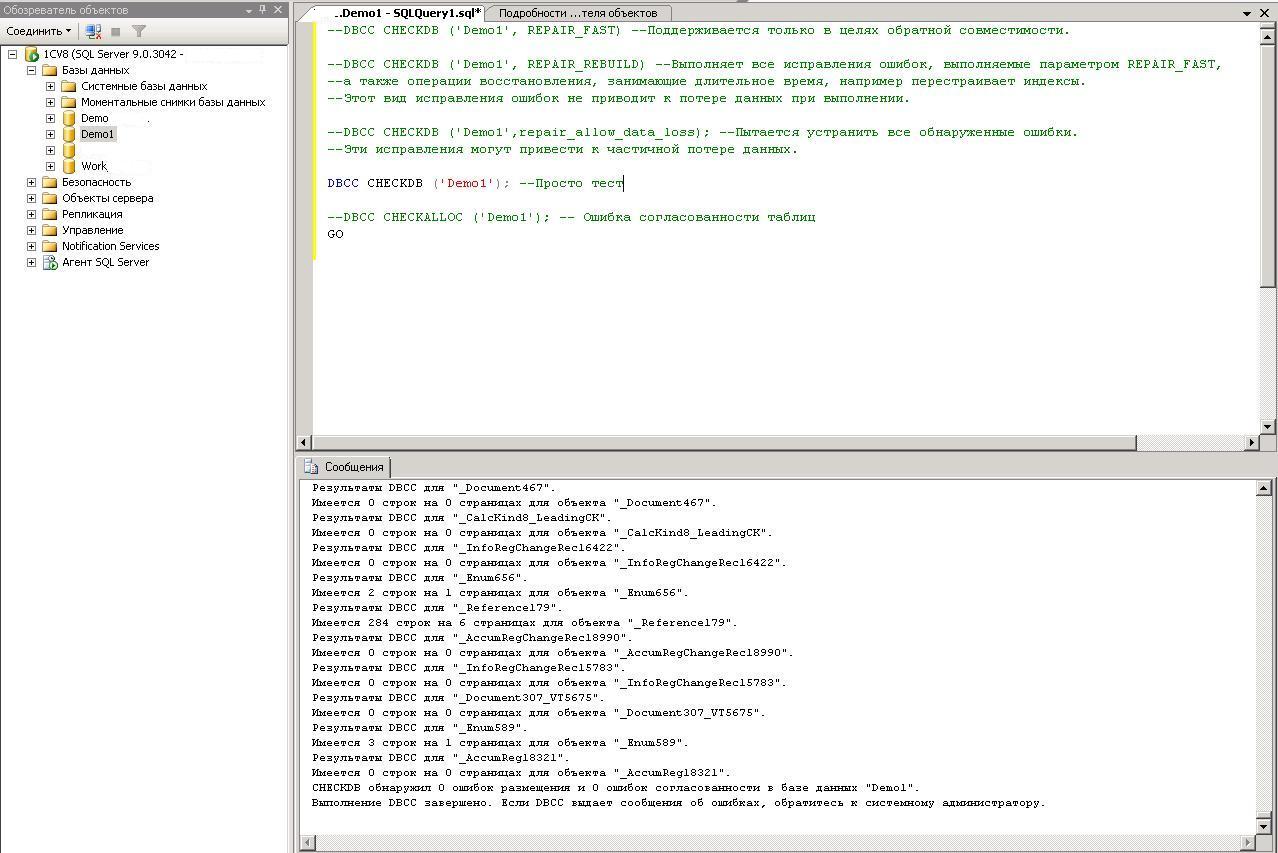Click the query editor horizontal scrollbar right arrow
Screen dimensions: 1278x853
1251,442
